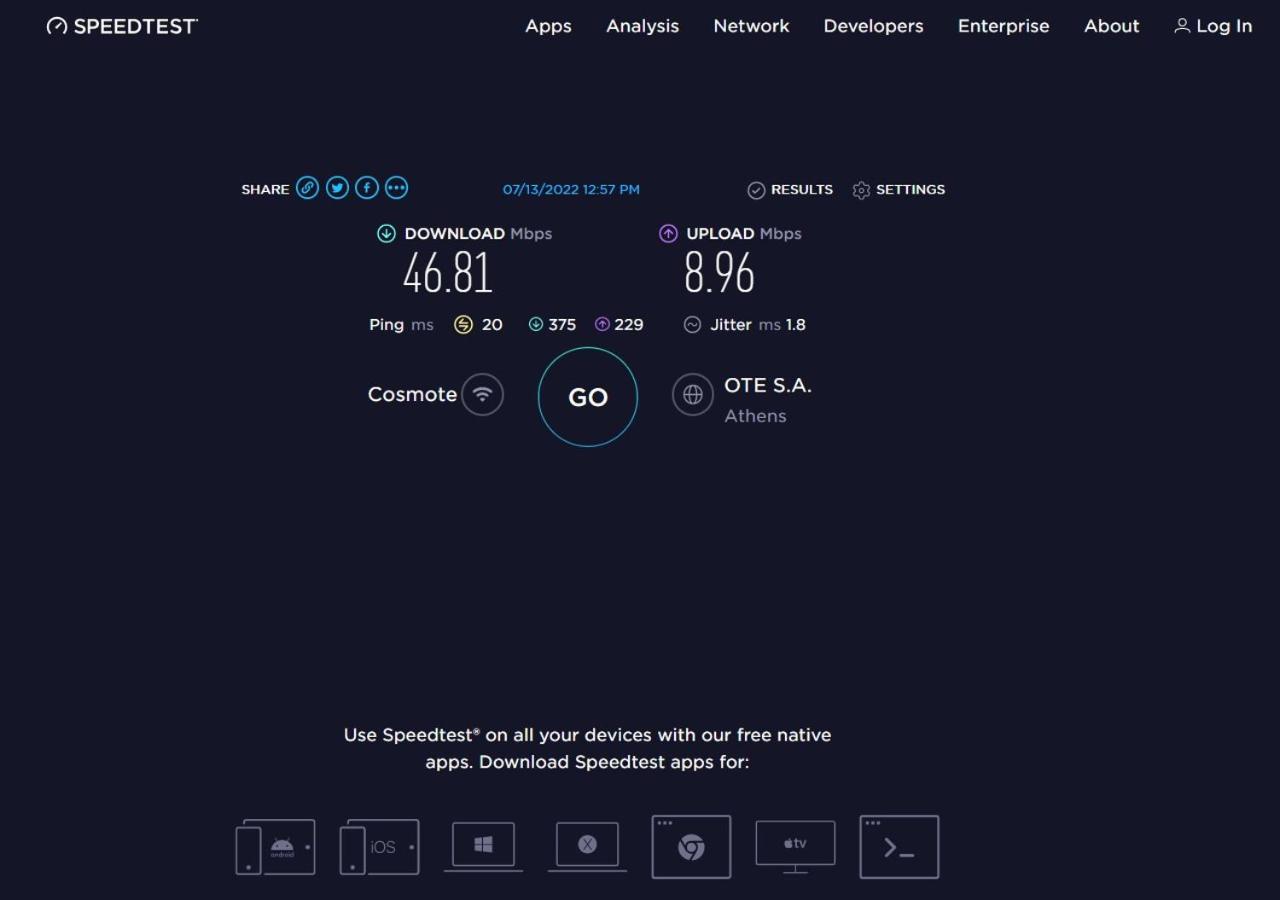Viewport: 1280px width, 900px height.
Task: Click the Jitter wave icon
Action: 692,324
